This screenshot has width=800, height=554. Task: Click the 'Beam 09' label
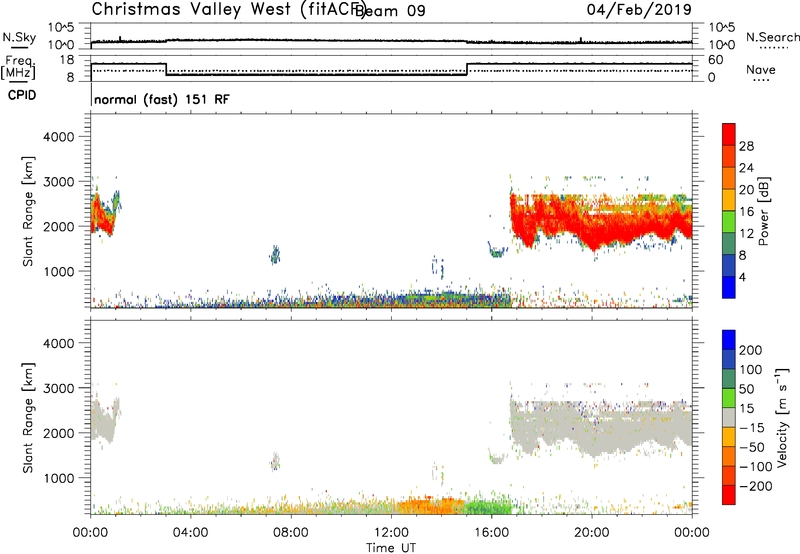tap(390, 11)
